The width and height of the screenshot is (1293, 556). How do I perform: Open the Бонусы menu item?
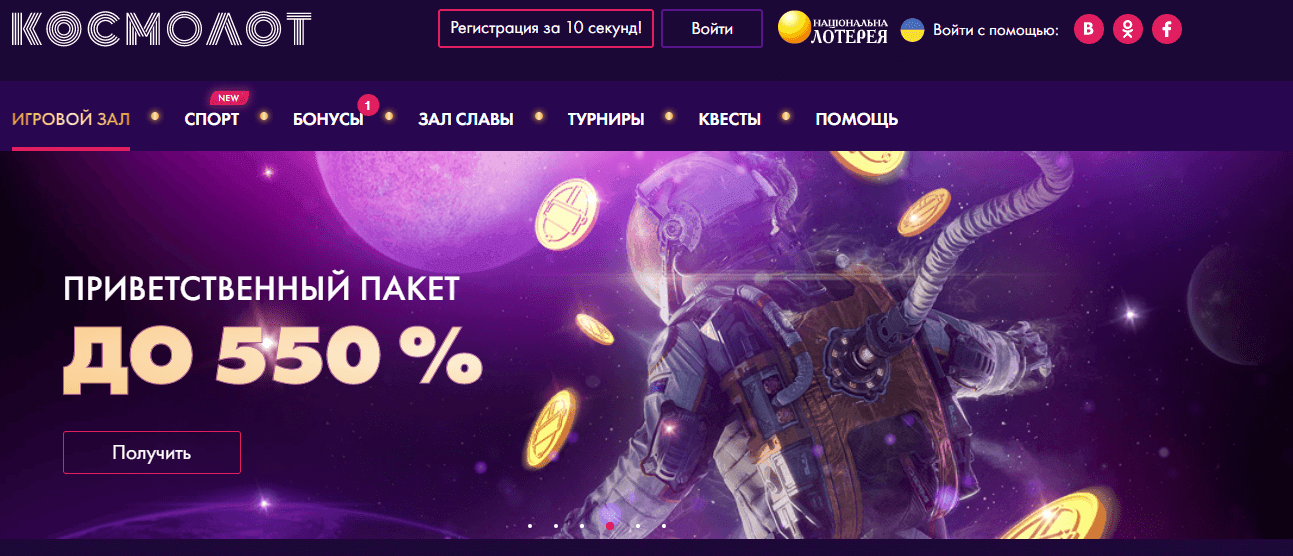tap(328, 119)
